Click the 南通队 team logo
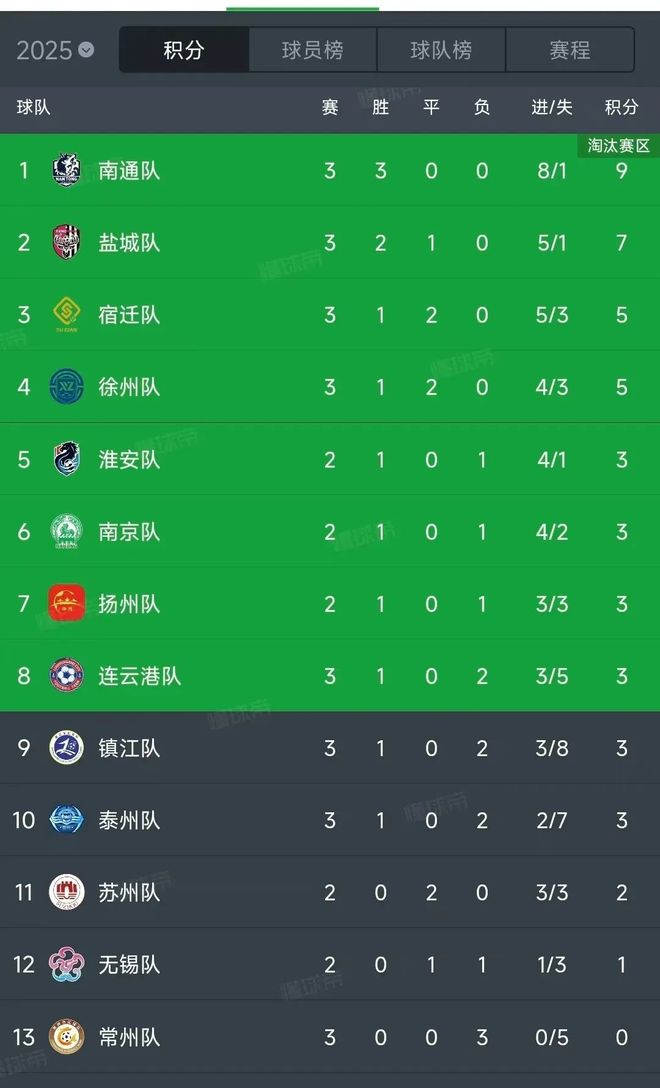This screenshot has height=1088, width=660. tap(66, 170)
